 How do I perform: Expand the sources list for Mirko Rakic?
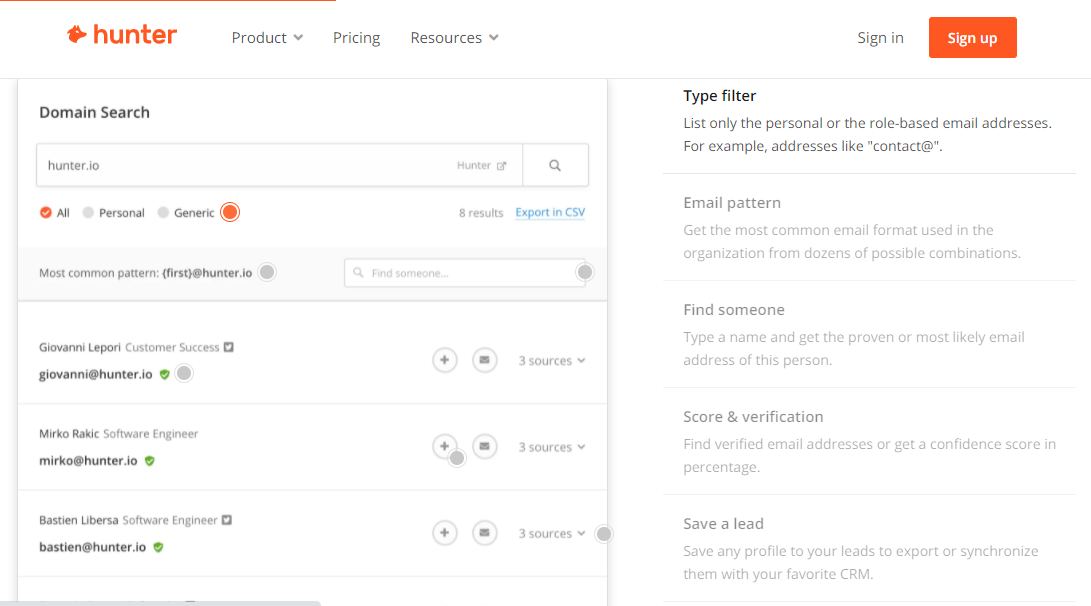552,447
